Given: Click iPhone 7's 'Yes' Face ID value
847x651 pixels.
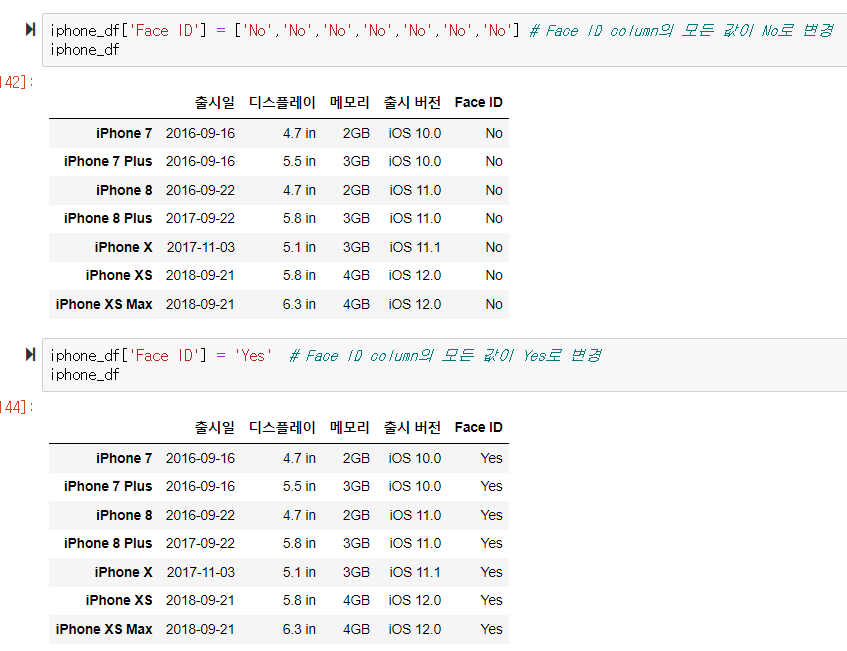Looking at the screenshot, I should pos(492,458).
